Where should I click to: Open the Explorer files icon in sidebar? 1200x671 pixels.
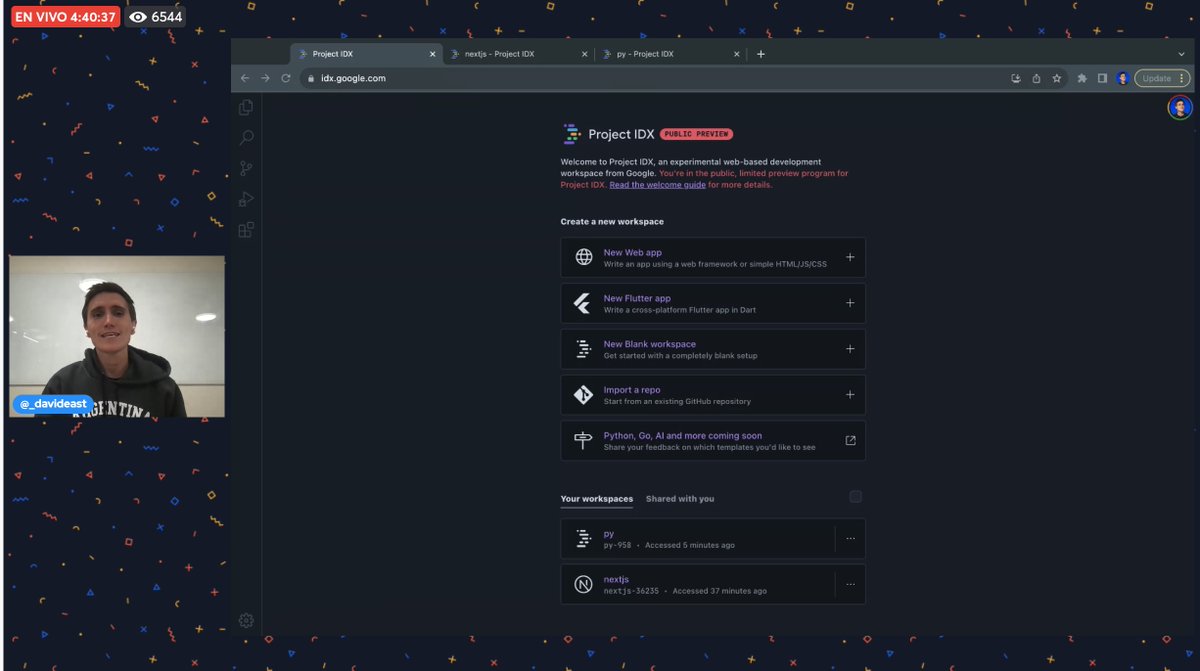click(x=246, y=107)
